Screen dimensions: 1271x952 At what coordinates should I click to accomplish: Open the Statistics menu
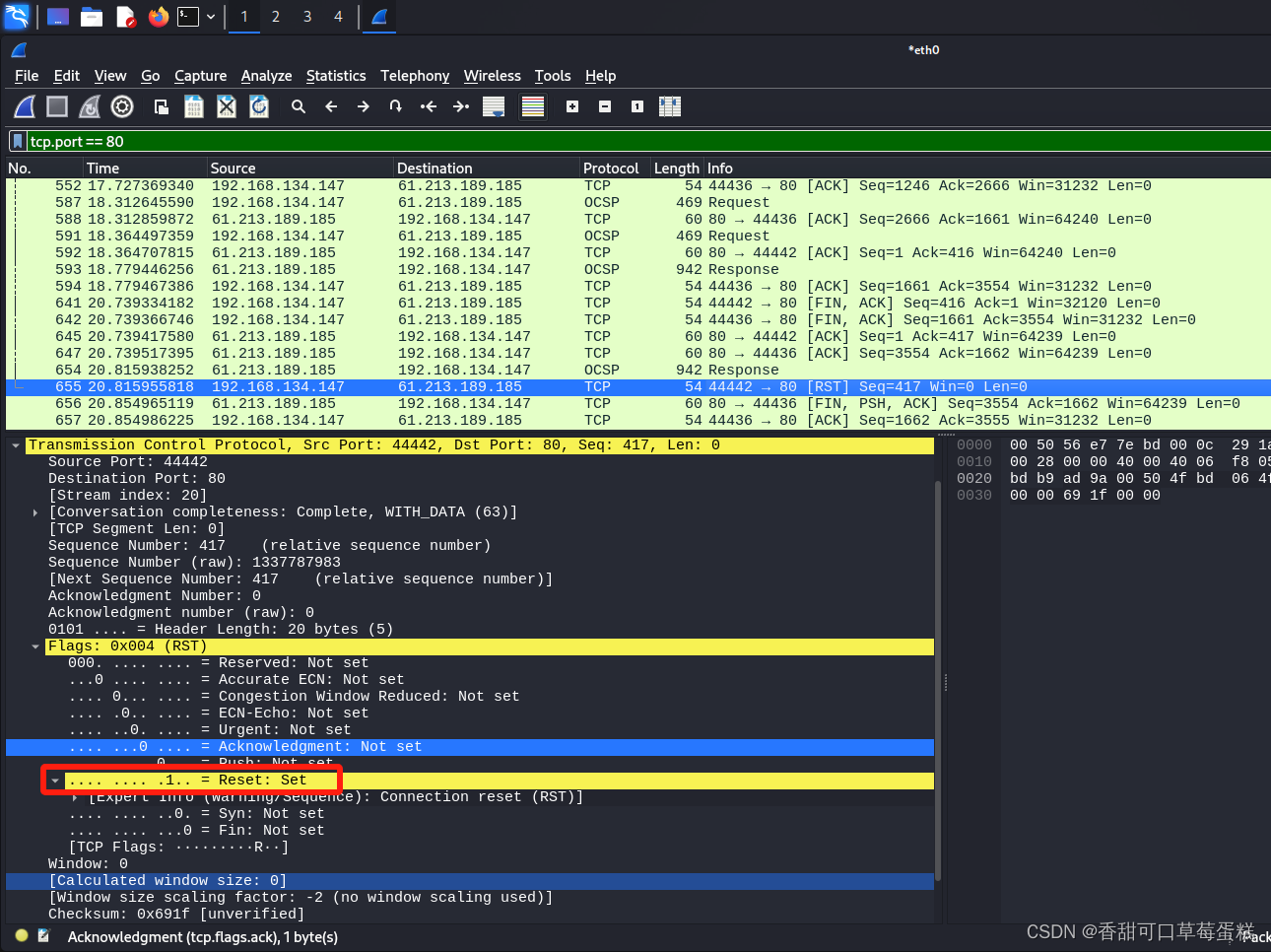(336, 76)
